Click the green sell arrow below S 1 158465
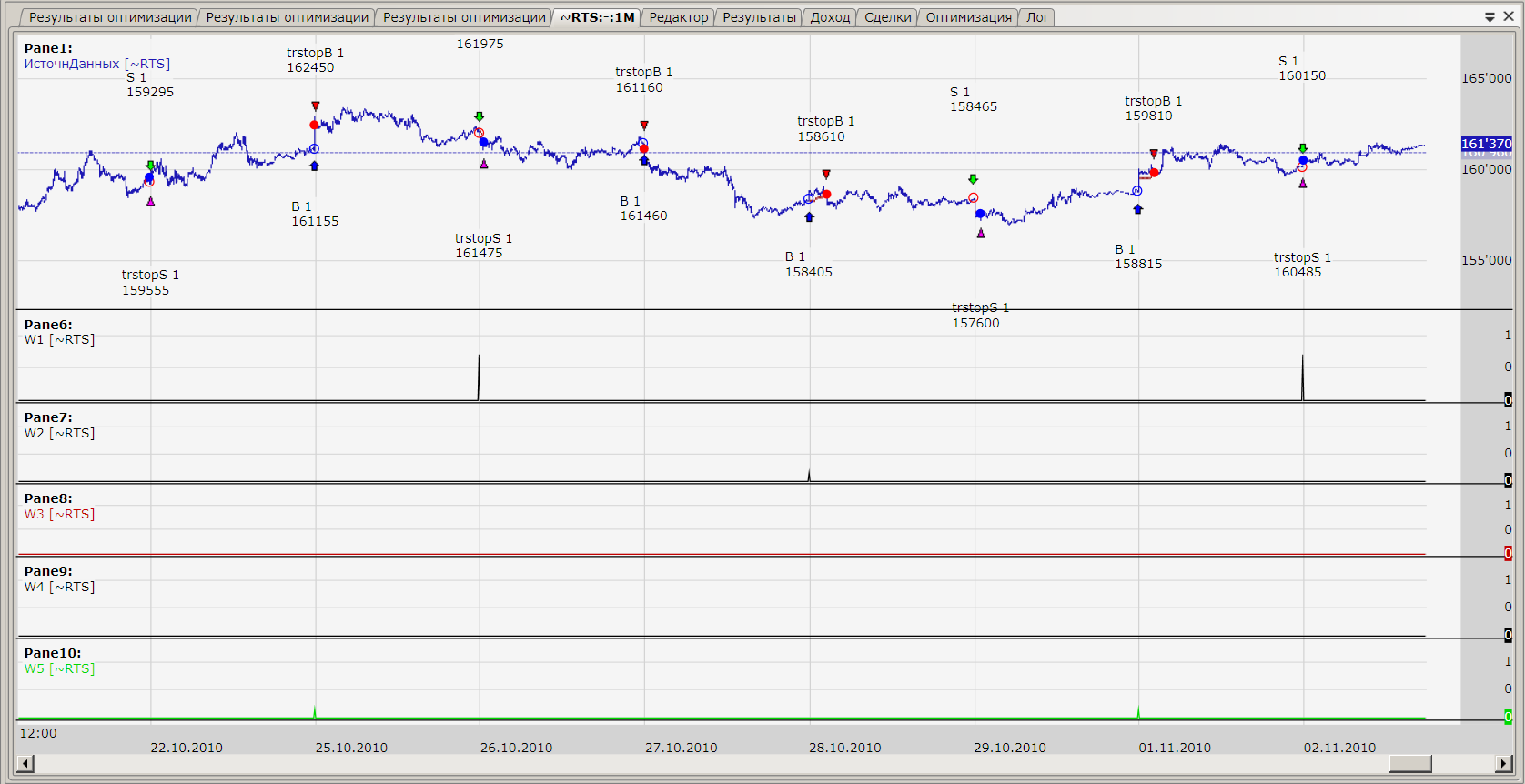Viewport: 1525px width, 784px height. [973, 179]
